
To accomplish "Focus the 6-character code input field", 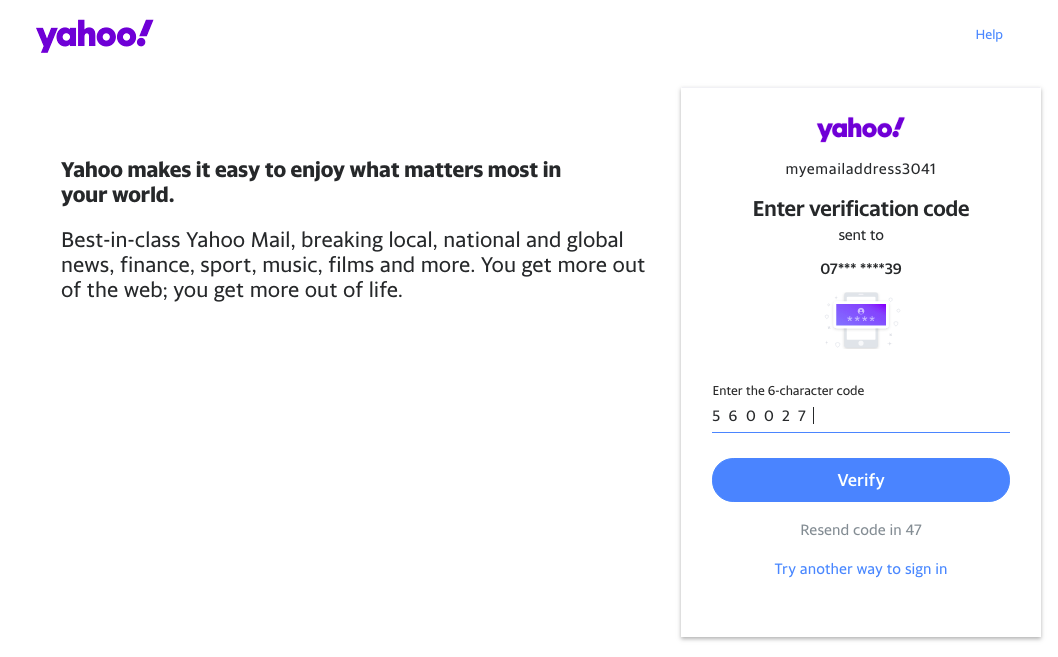I will click(860, 416).
